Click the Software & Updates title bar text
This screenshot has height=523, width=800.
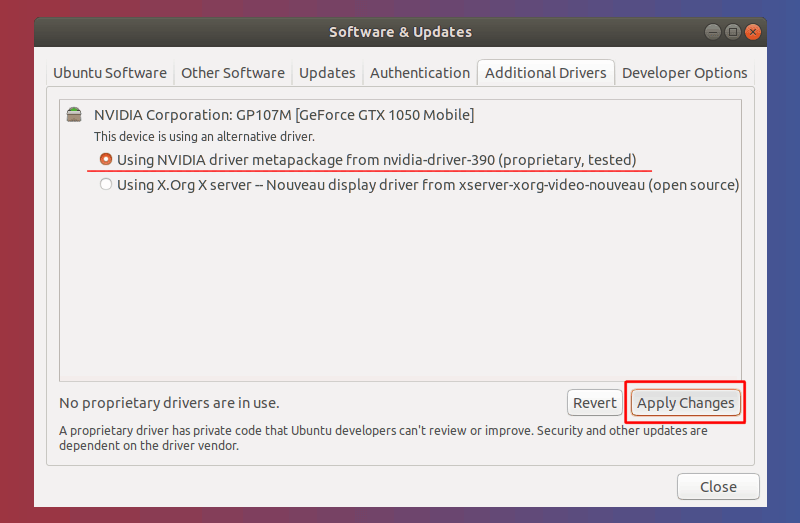coord(400,32)
